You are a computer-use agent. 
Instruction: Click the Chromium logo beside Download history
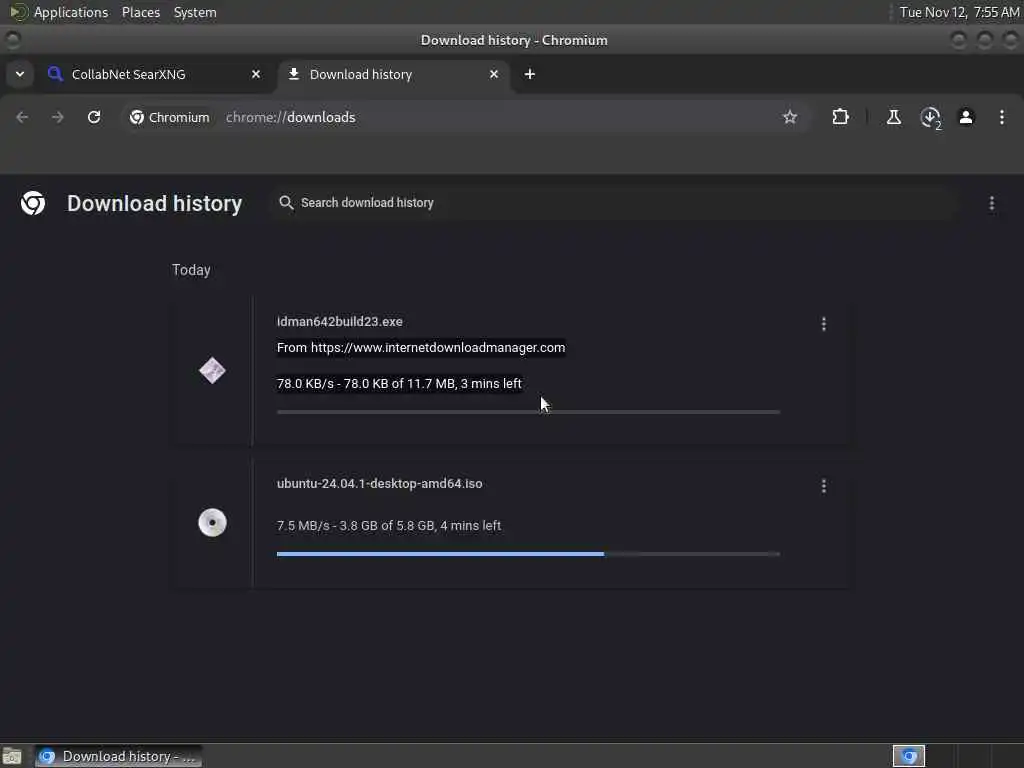tap(33, 203)
